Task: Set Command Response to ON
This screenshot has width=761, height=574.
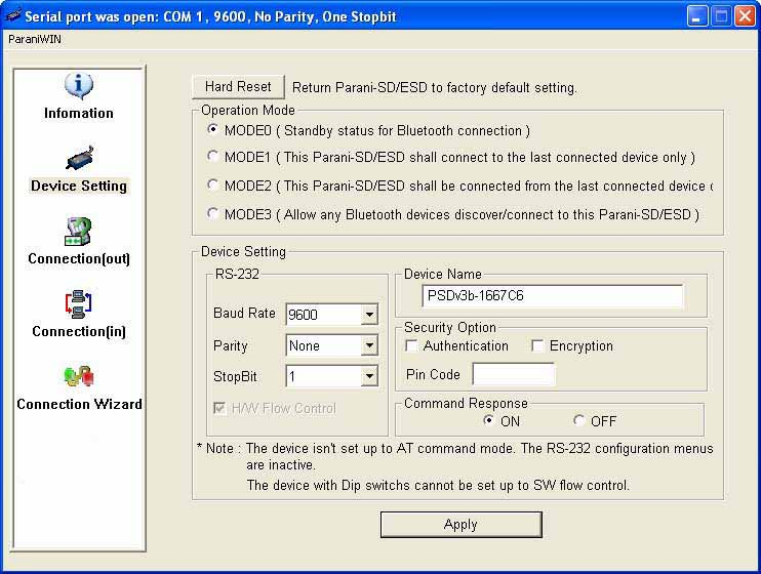Action: (x=489, y=420)
